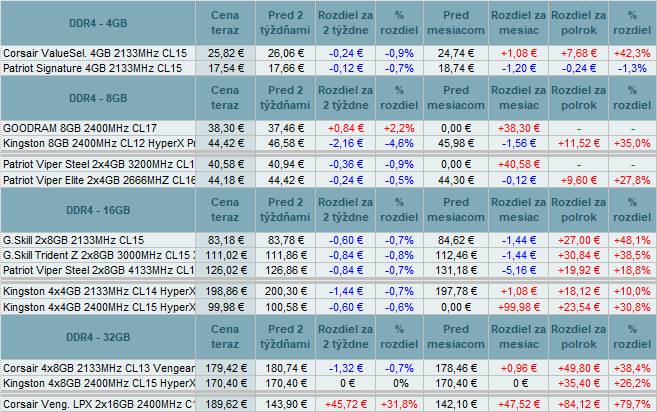Click the -5,16 € monthly difference
This screenshot has width=657, height=412.
click(519, 270)
